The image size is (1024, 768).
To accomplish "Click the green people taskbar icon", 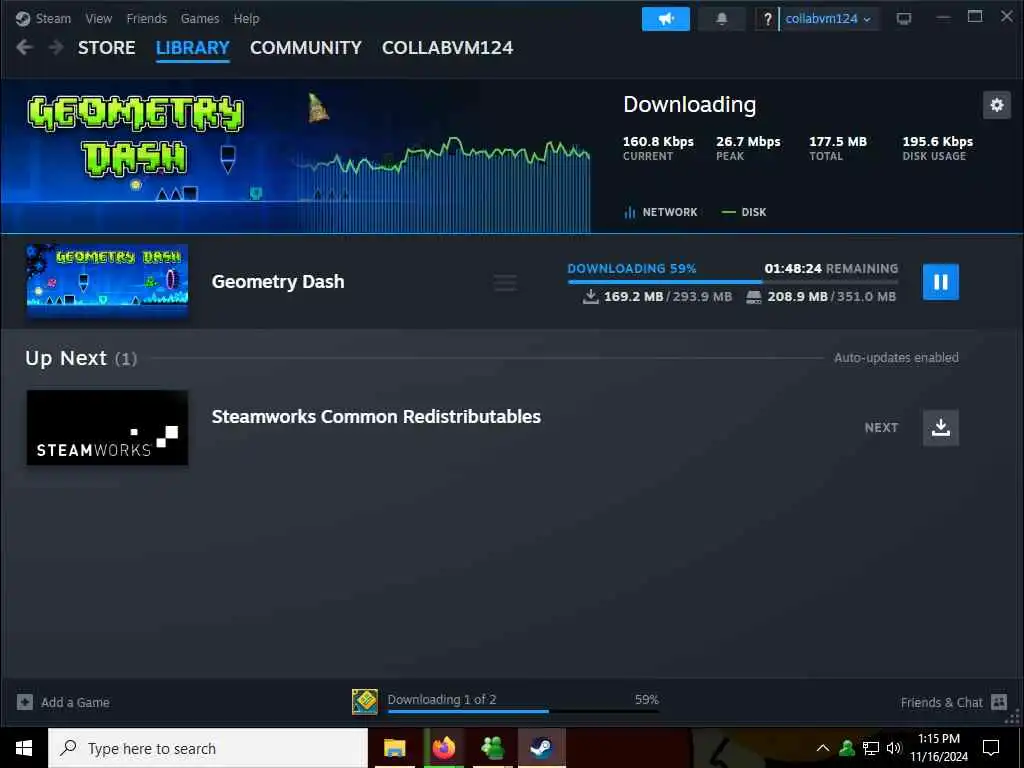I will tap(492, 748).
